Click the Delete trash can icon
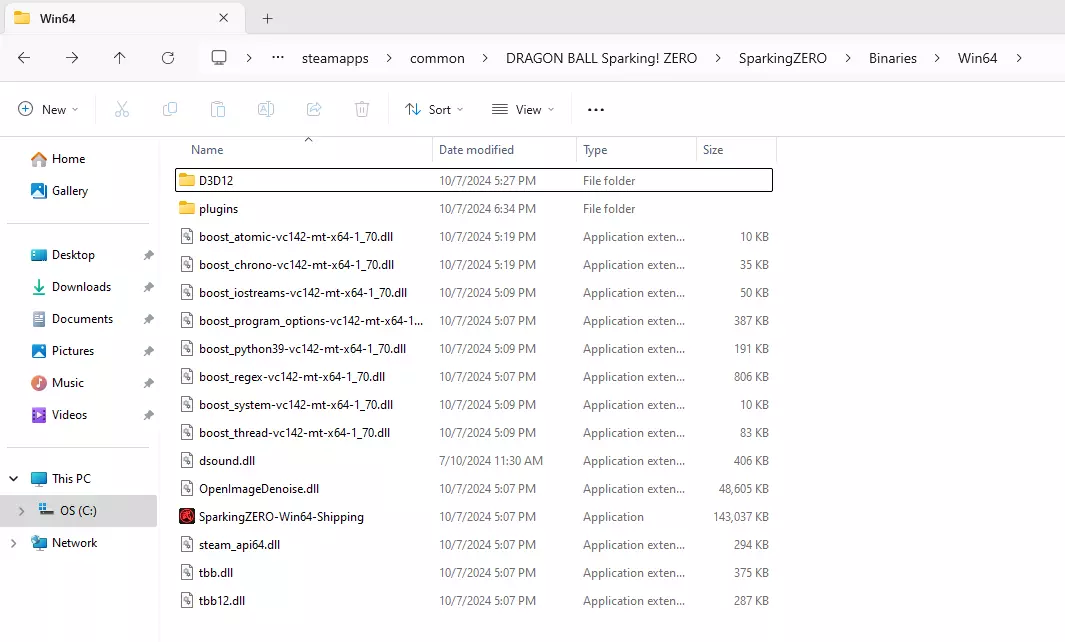Viewport: 1065px width, 642px height. (x=362, y=109)
